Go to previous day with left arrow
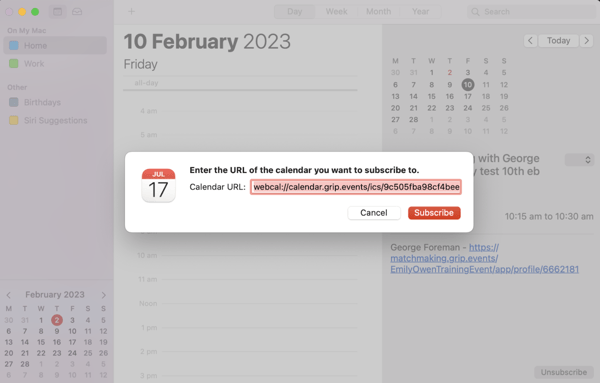Viewport: 600px width, 383px height. 530,41
